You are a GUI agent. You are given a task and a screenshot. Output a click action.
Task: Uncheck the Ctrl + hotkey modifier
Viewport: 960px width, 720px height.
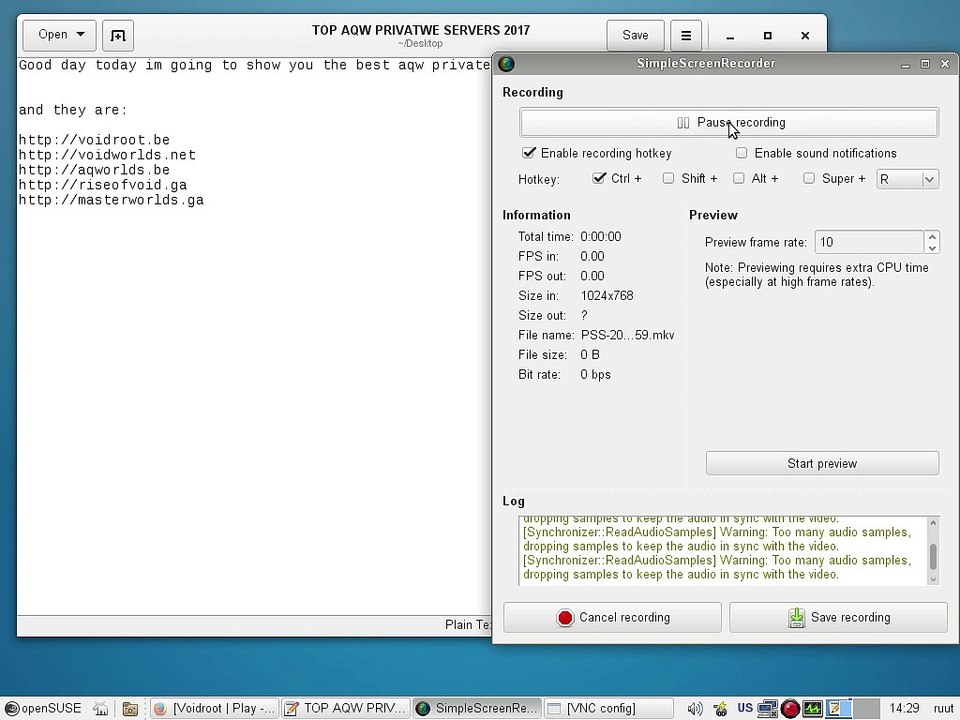599,178
